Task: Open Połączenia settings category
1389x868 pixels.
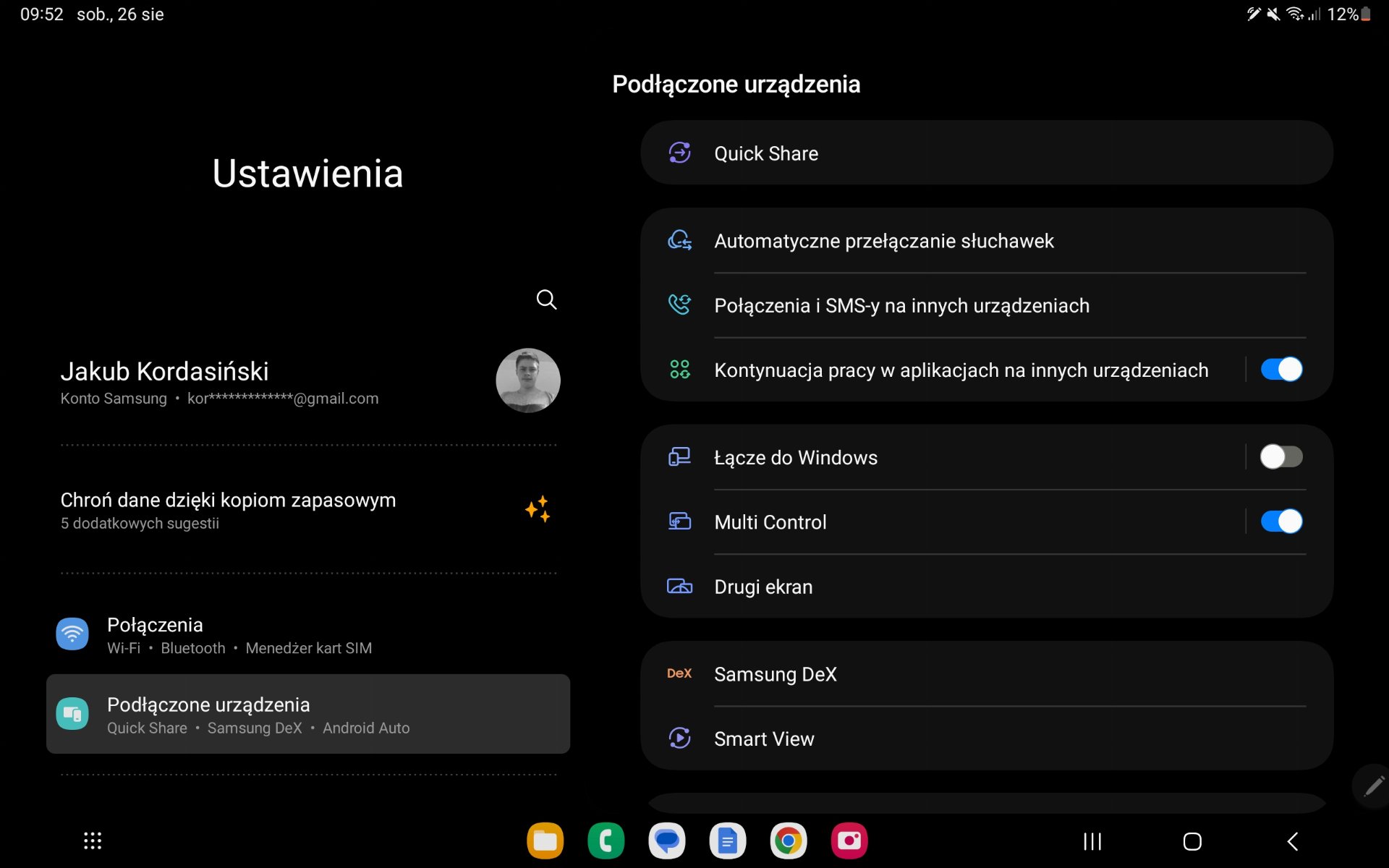Action: click(308, 634)
